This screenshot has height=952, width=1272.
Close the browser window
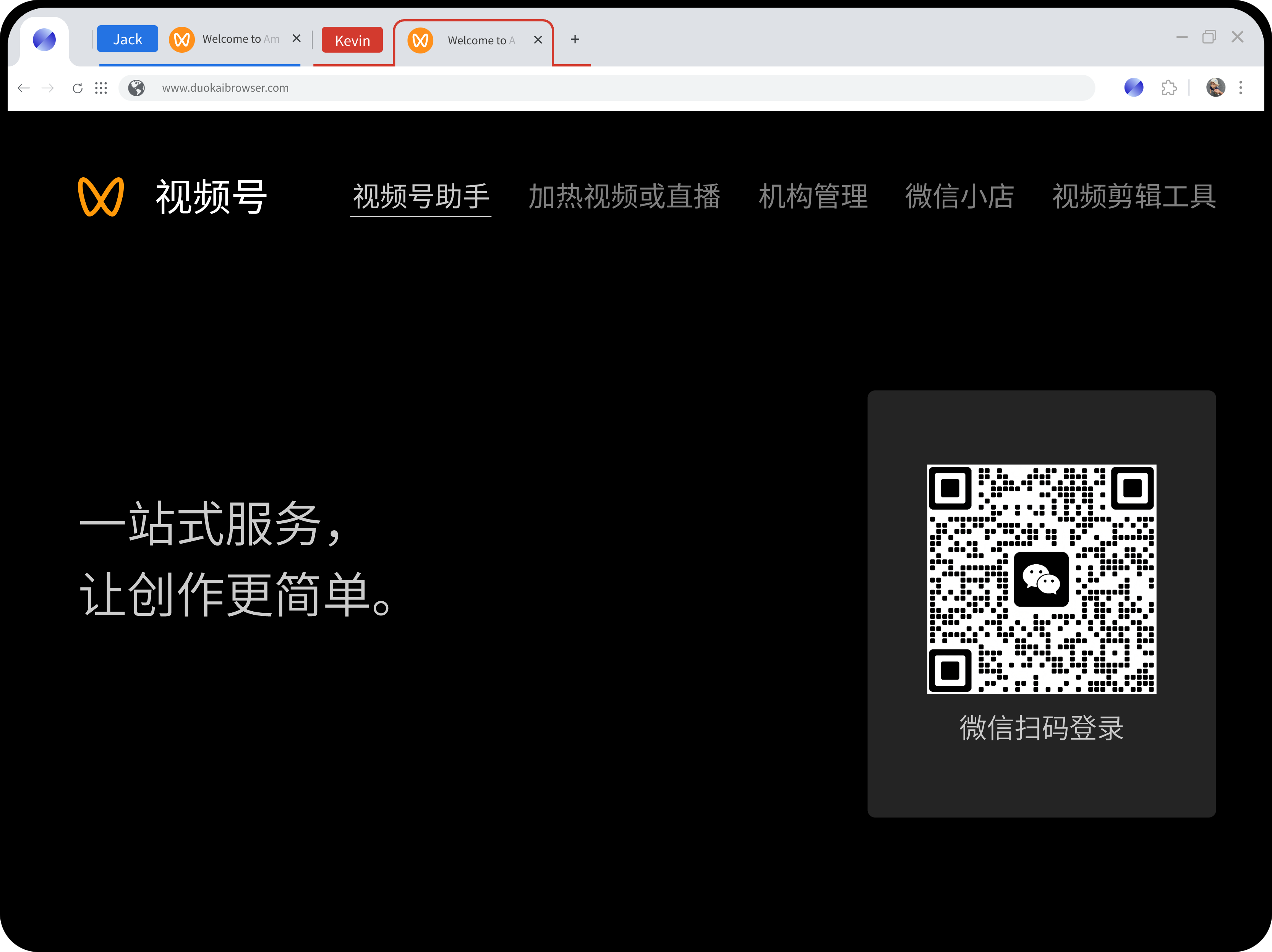click(x=1238, y=37)
